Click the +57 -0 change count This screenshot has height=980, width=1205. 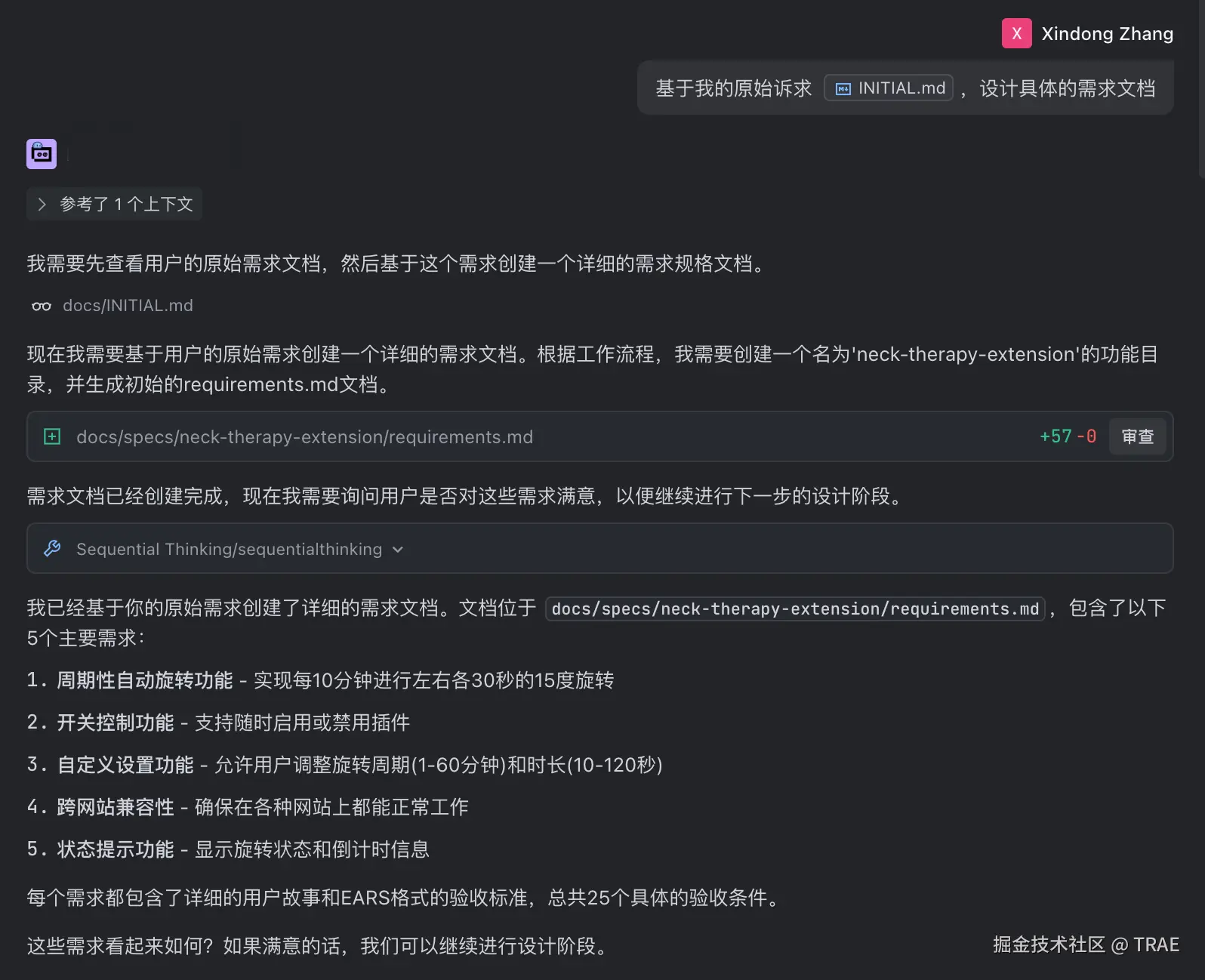tap(1068, 436)
